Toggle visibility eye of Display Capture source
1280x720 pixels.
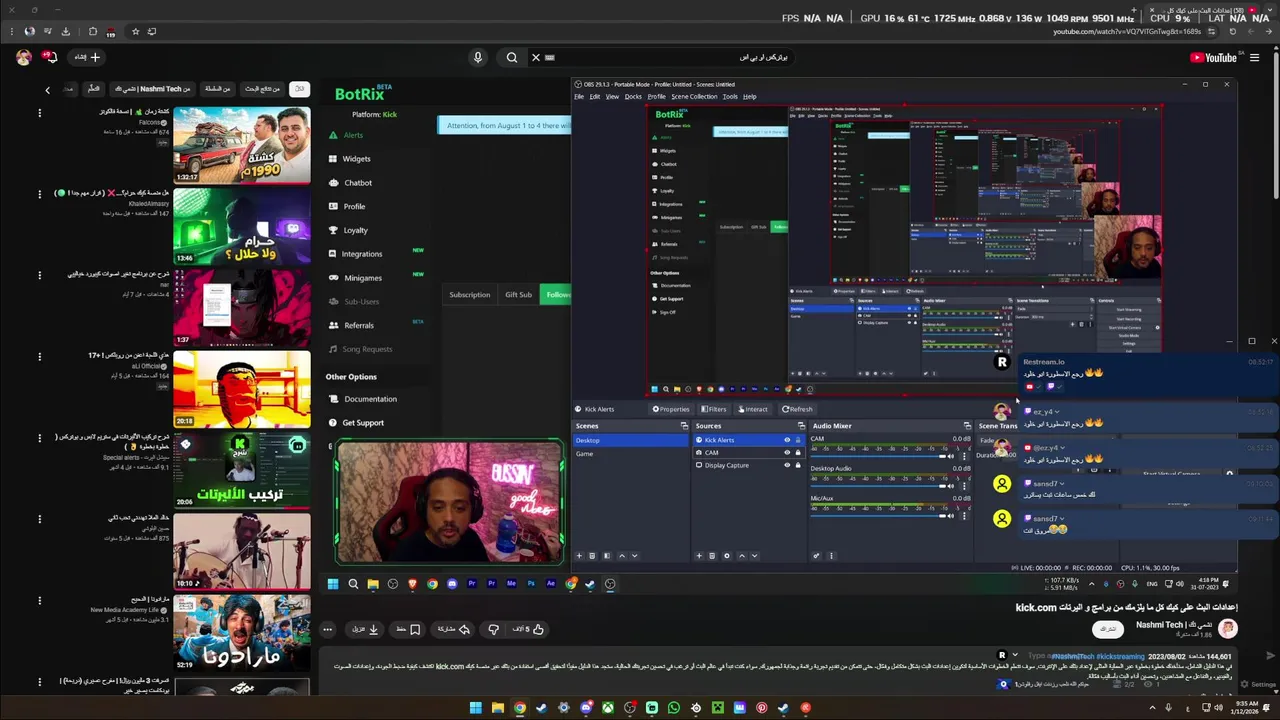click(x=787, y=465)
